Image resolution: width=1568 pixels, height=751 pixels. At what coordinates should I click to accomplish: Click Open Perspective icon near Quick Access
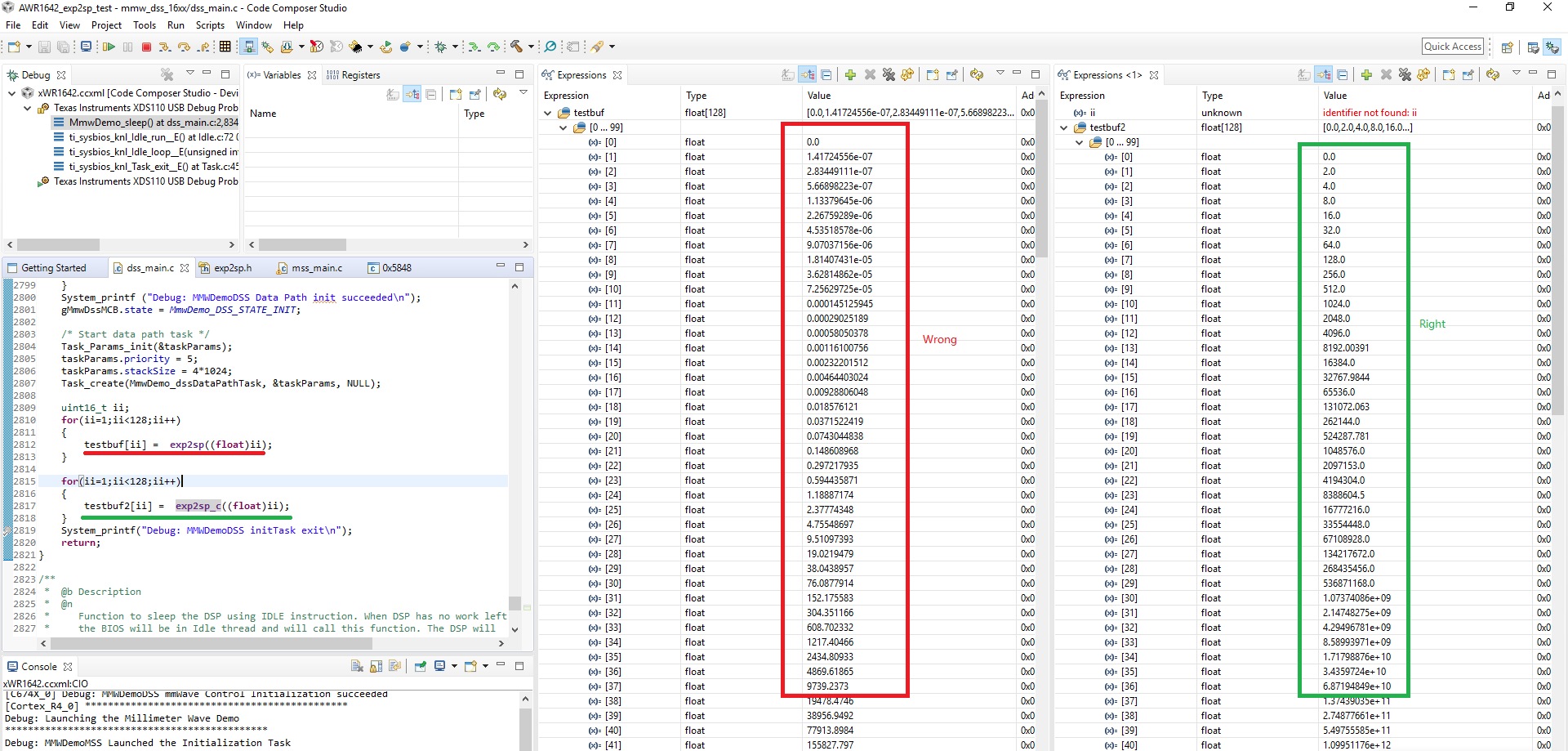(x=1508, y=47)
